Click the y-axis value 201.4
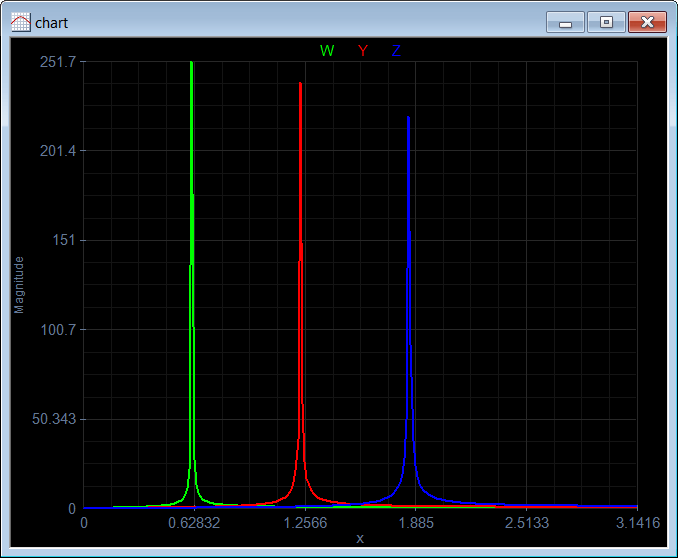This screenshot has height=558, width=678. point(58,151)
